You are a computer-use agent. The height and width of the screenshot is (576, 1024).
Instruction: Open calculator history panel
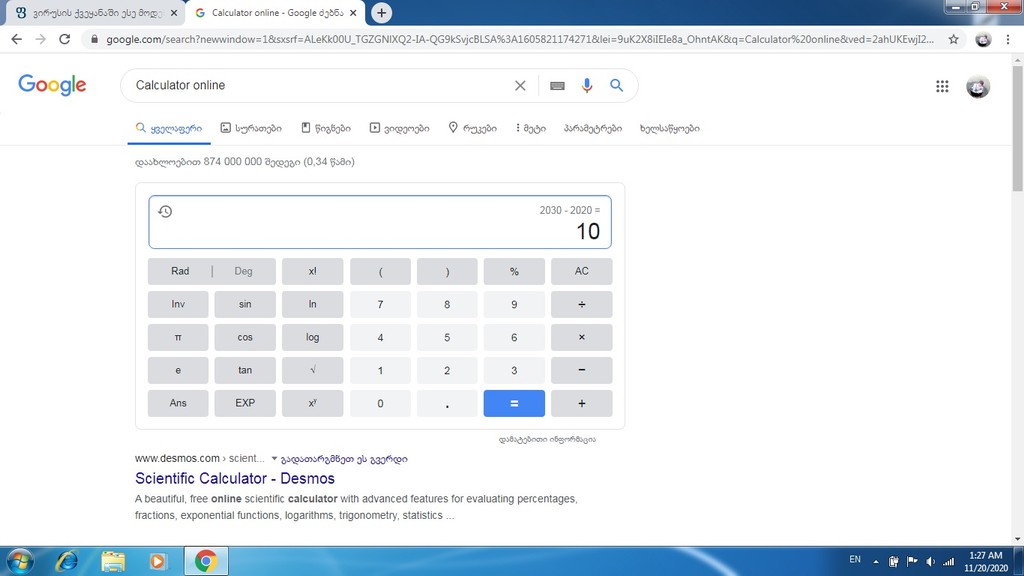coord(165,211)
